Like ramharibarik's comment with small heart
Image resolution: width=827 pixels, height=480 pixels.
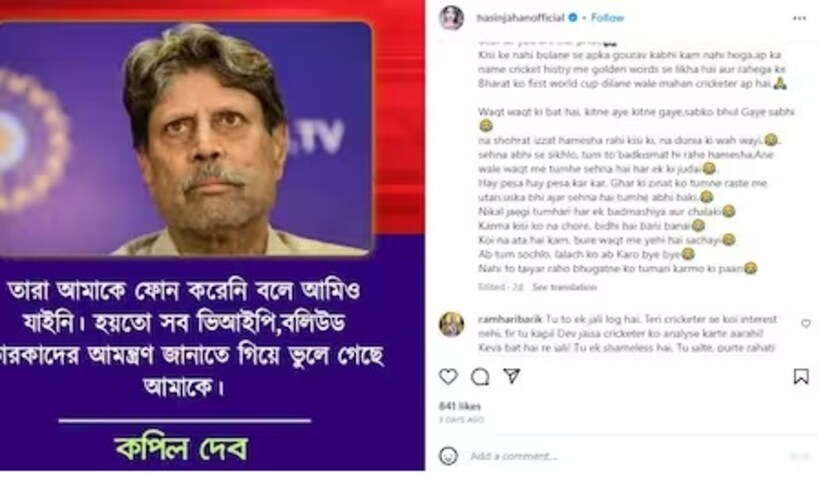[806, 323]
